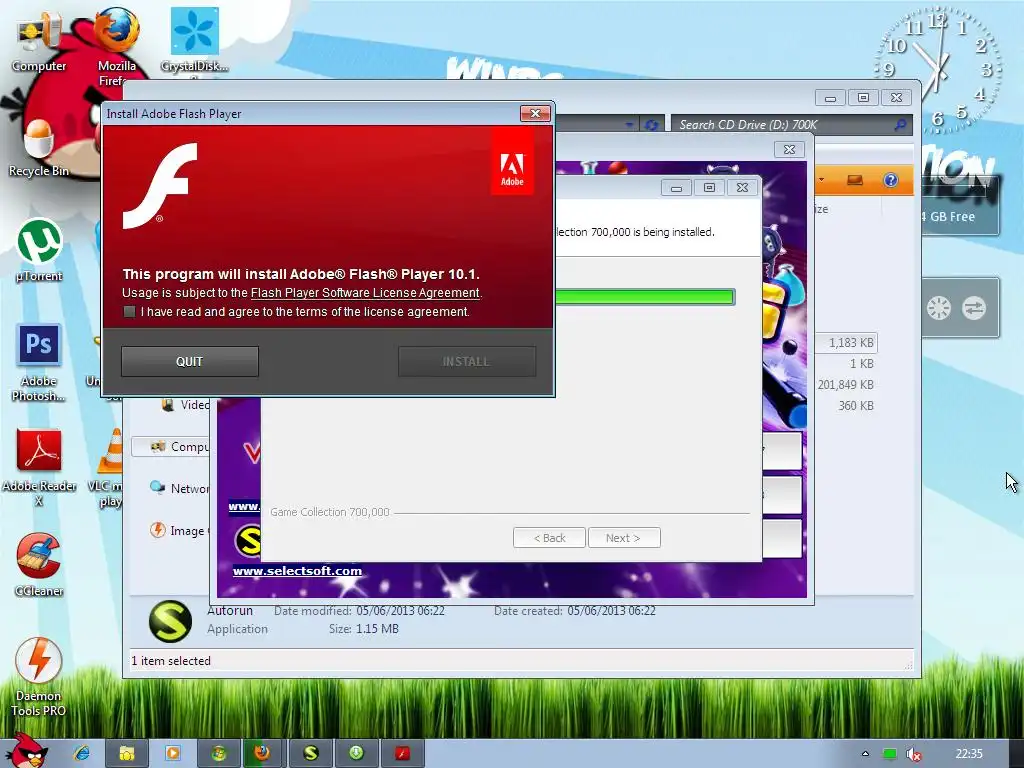Image resolution: width=1024 pixels, height=768 pixels.
Task: Click the Angry Birds Start button
Action: click(26, 751)
